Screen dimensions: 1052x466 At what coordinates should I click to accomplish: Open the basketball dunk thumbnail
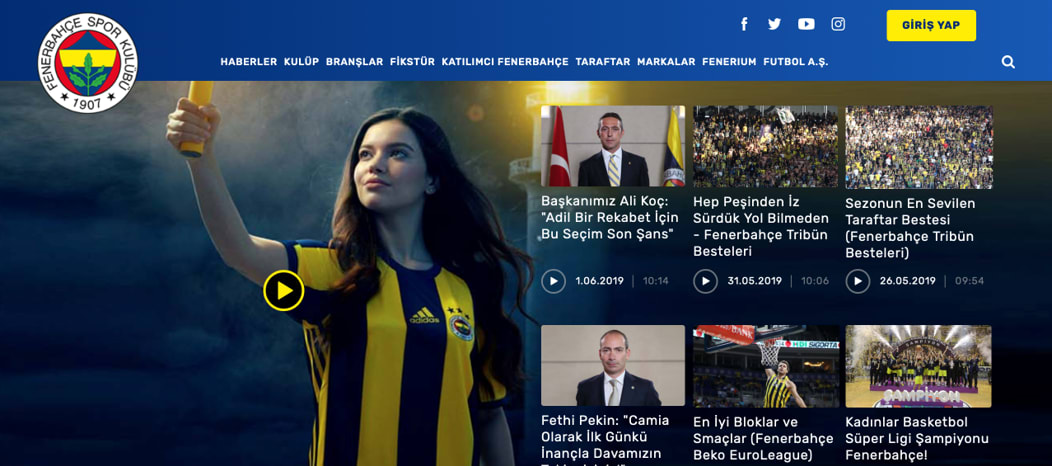tap(766, 366)
